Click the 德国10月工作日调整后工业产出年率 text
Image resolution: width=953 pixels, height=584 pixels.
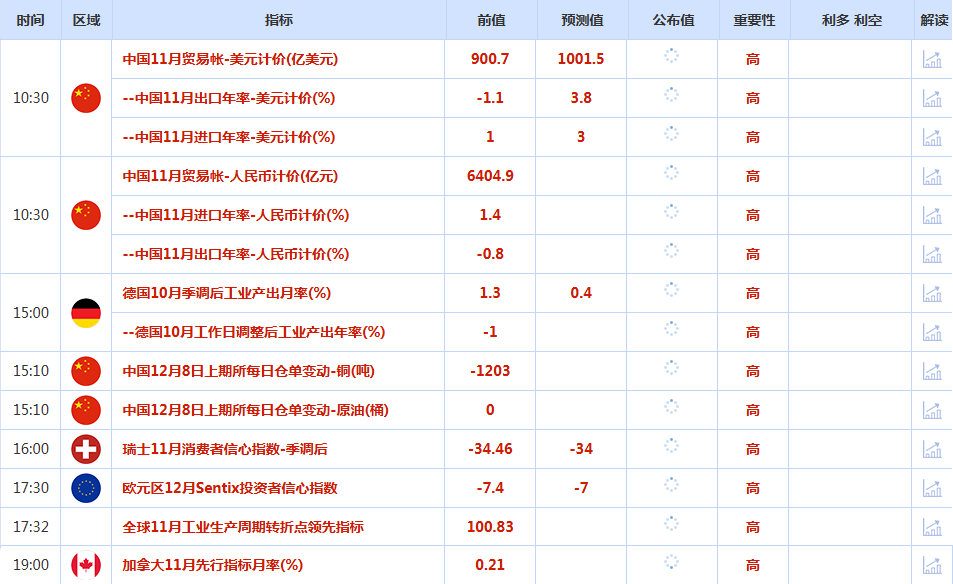[253, 332]
